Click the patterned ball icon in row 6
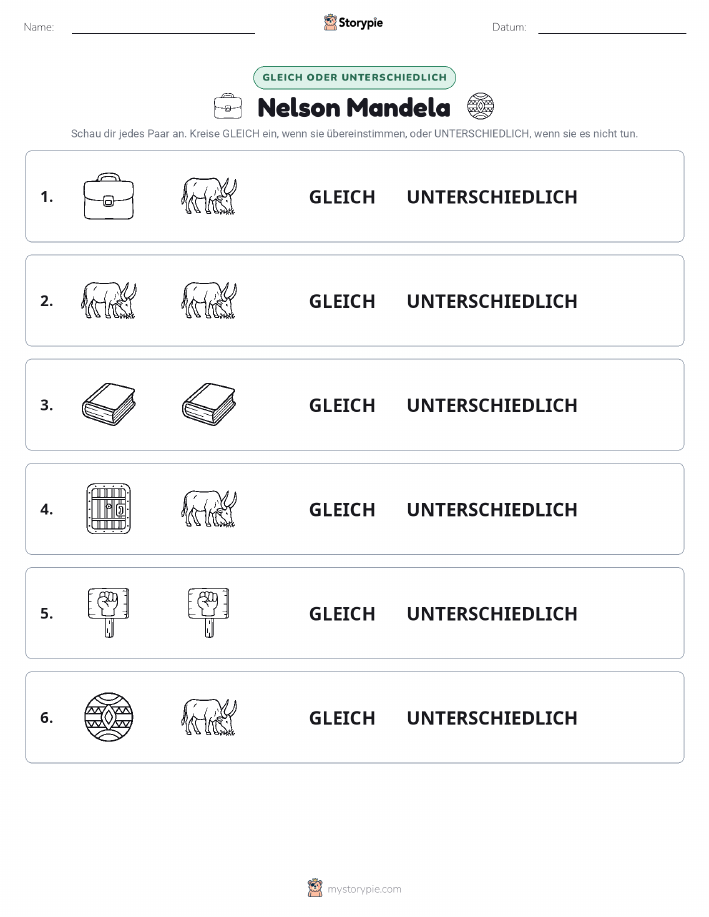709x917 pixels. tap(109, 717)
